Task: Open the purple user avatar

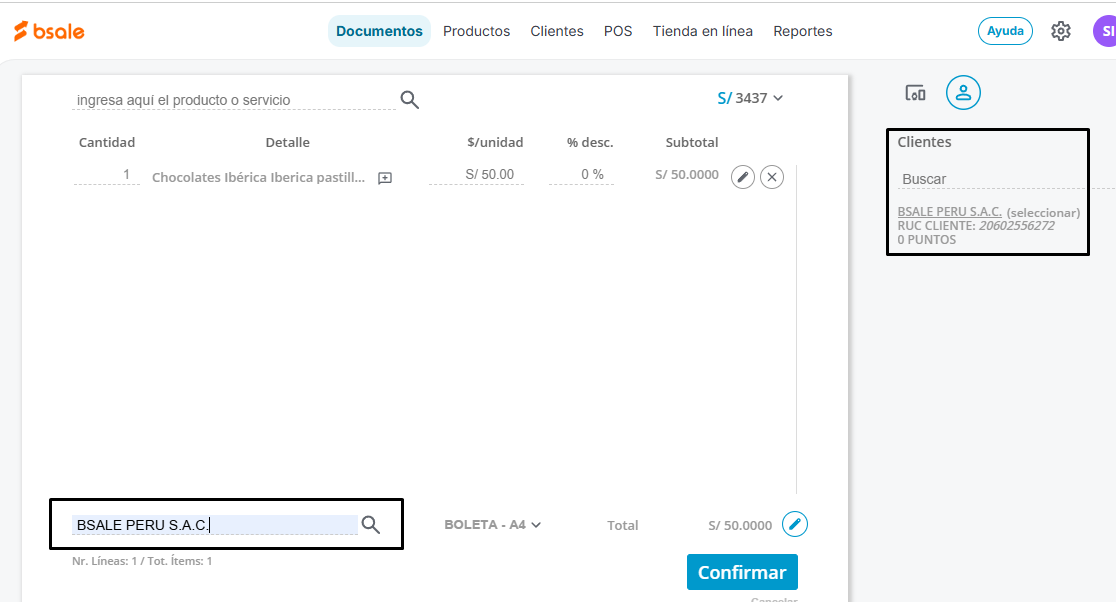Action: tap(1105, 31)
